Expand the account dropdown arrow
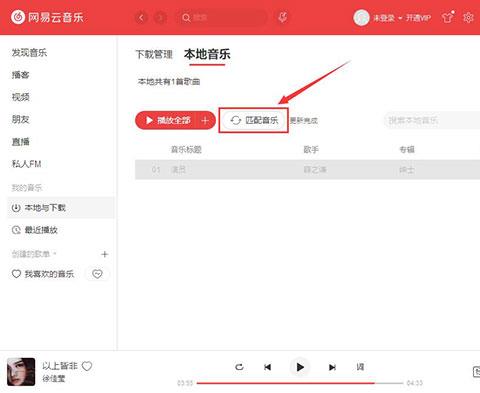The height and width of the screenshot is (393, 480). pos(400,18)
